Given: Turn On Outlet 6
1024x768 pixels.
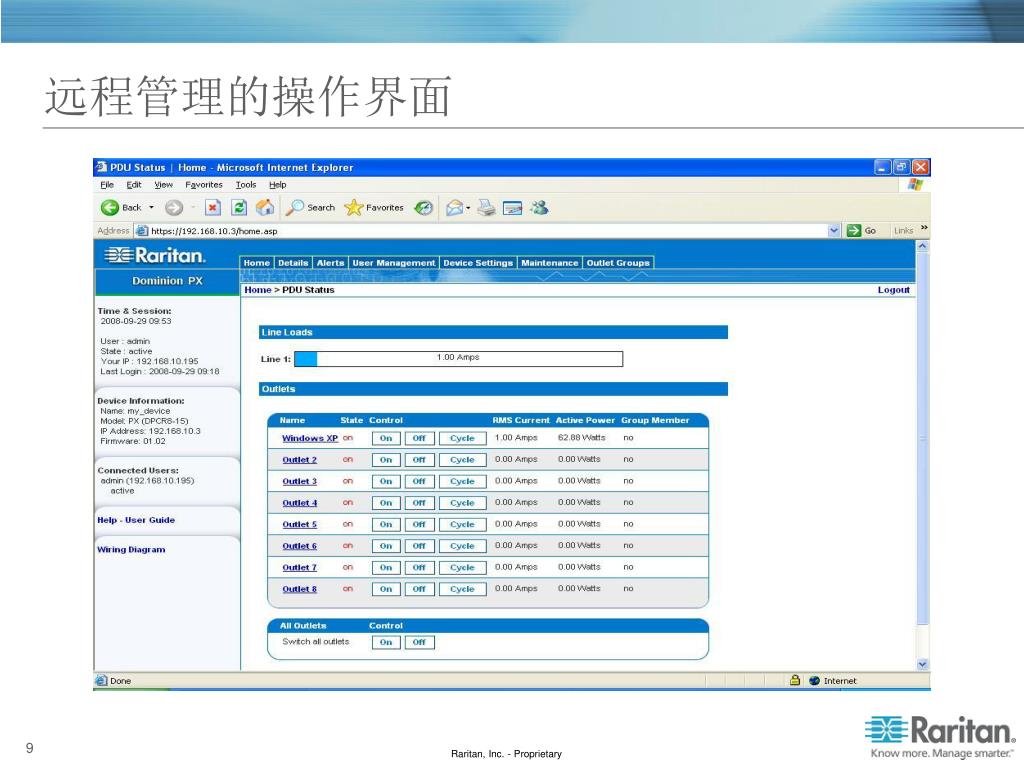Looking at the screenshot, I should pyautogui.click(x=386, y=546).
